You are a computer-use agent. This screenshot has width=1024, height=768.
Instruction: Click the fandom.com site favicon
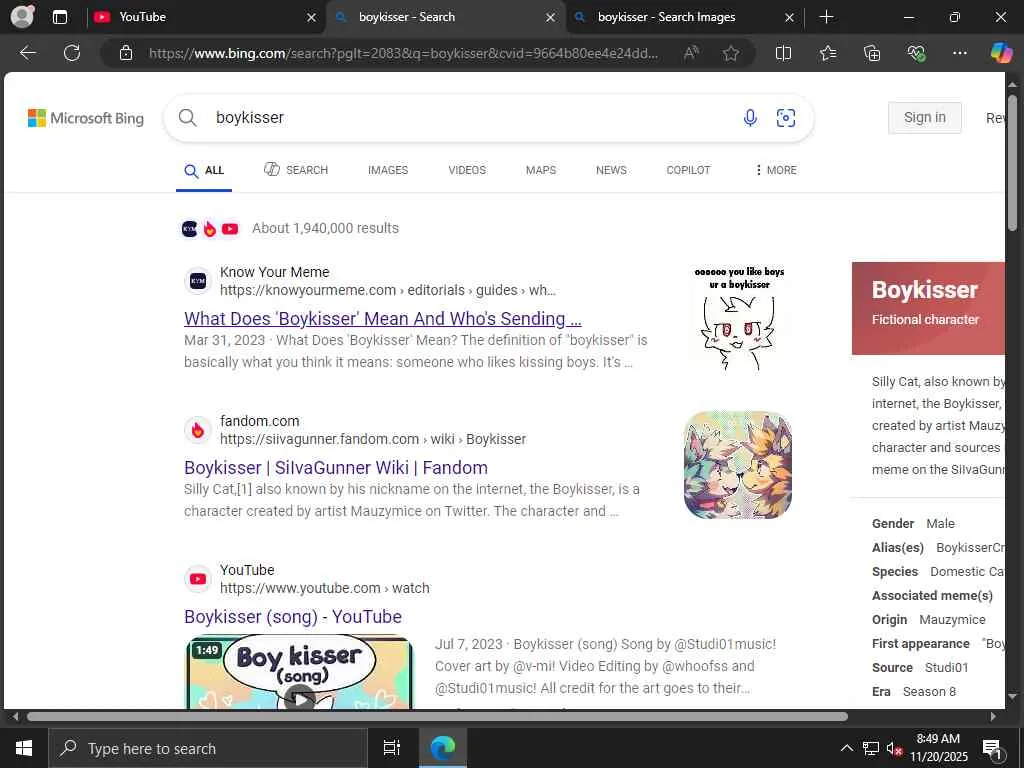198,430
